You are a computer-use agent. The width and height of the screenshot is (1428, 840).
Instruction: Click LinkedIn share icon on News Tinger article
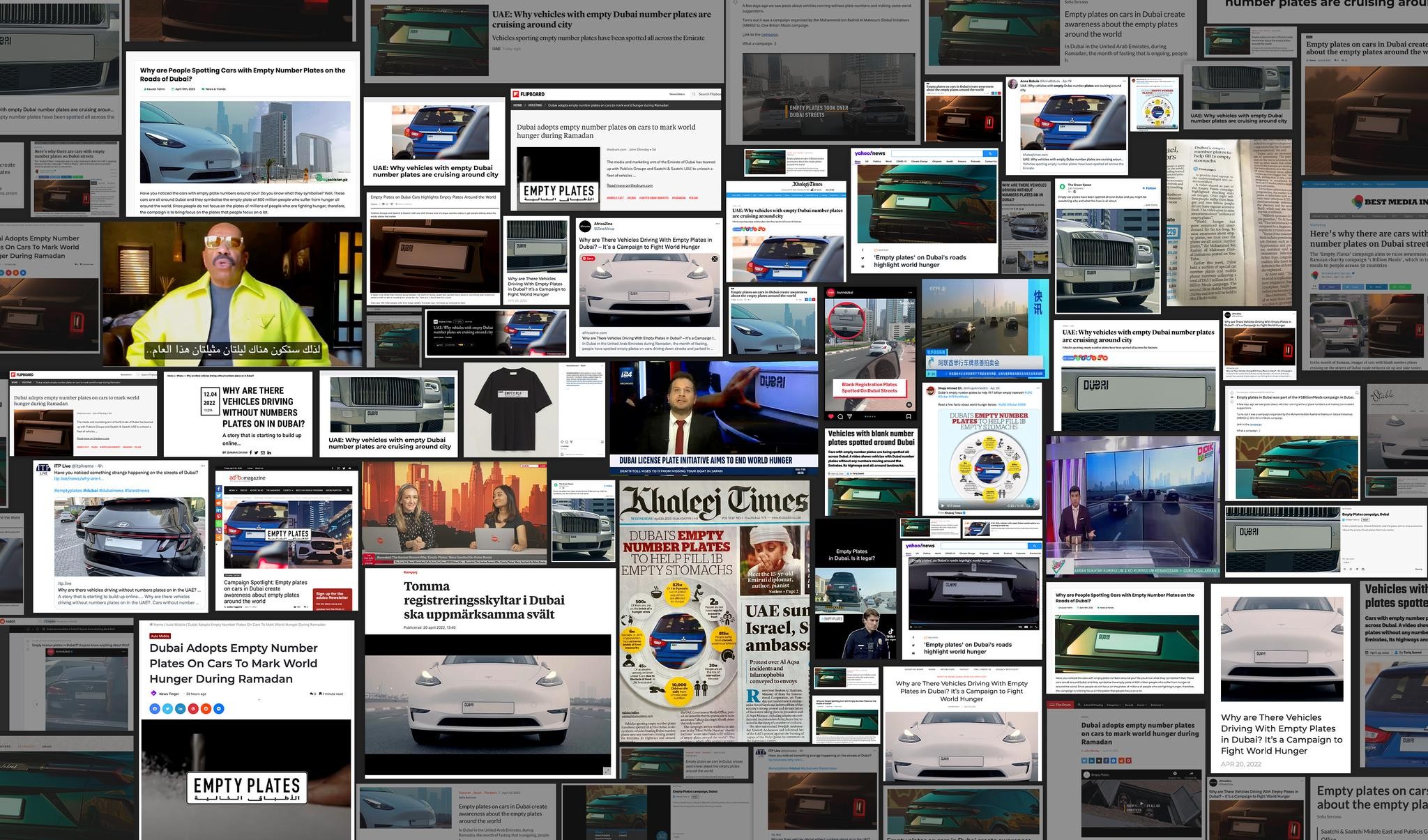pos(181,708)
